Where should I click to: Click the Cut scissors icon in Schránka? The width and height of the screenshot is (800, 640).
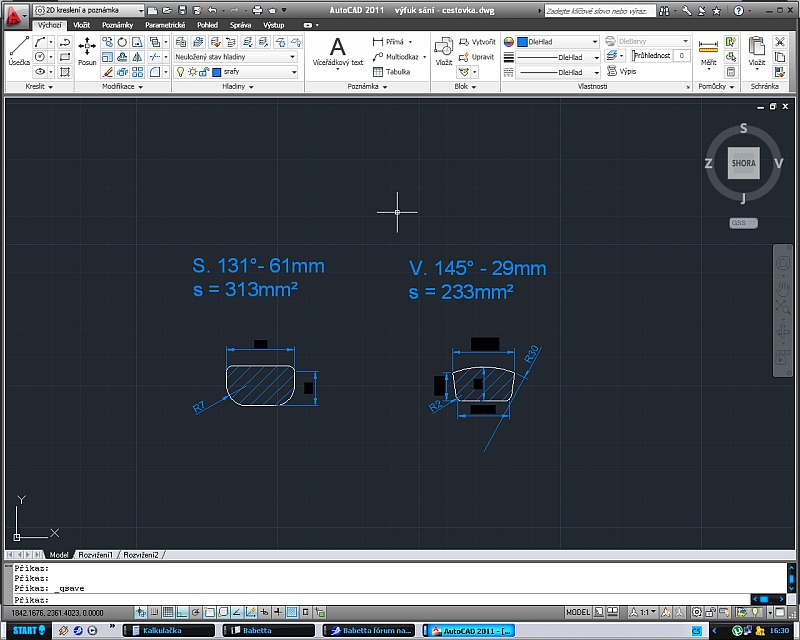779,42
